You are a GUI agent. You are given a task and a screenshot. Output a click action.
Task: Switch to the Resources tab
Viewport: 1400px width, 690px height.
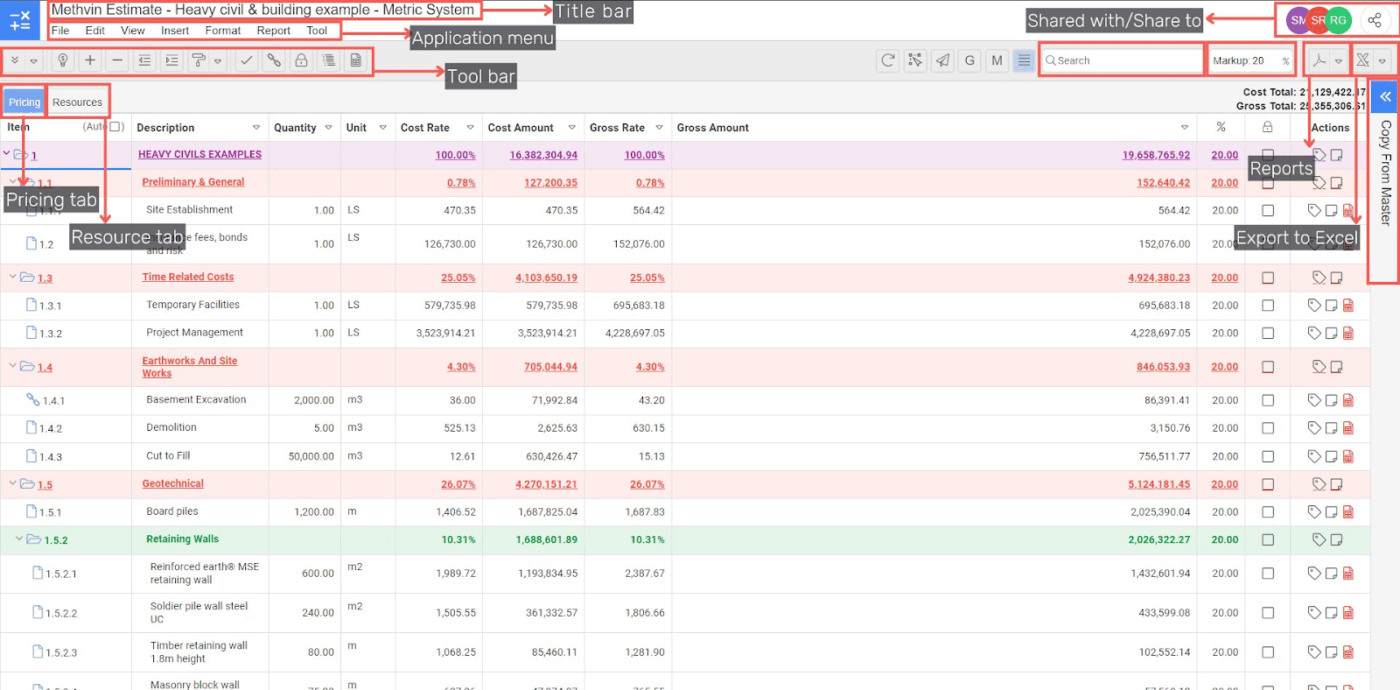tap(78, 101)
